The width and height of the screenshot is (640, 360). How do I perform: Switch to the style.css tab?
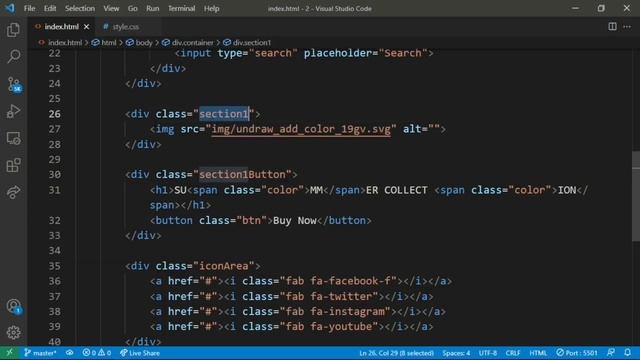click(x=126, y=27)
